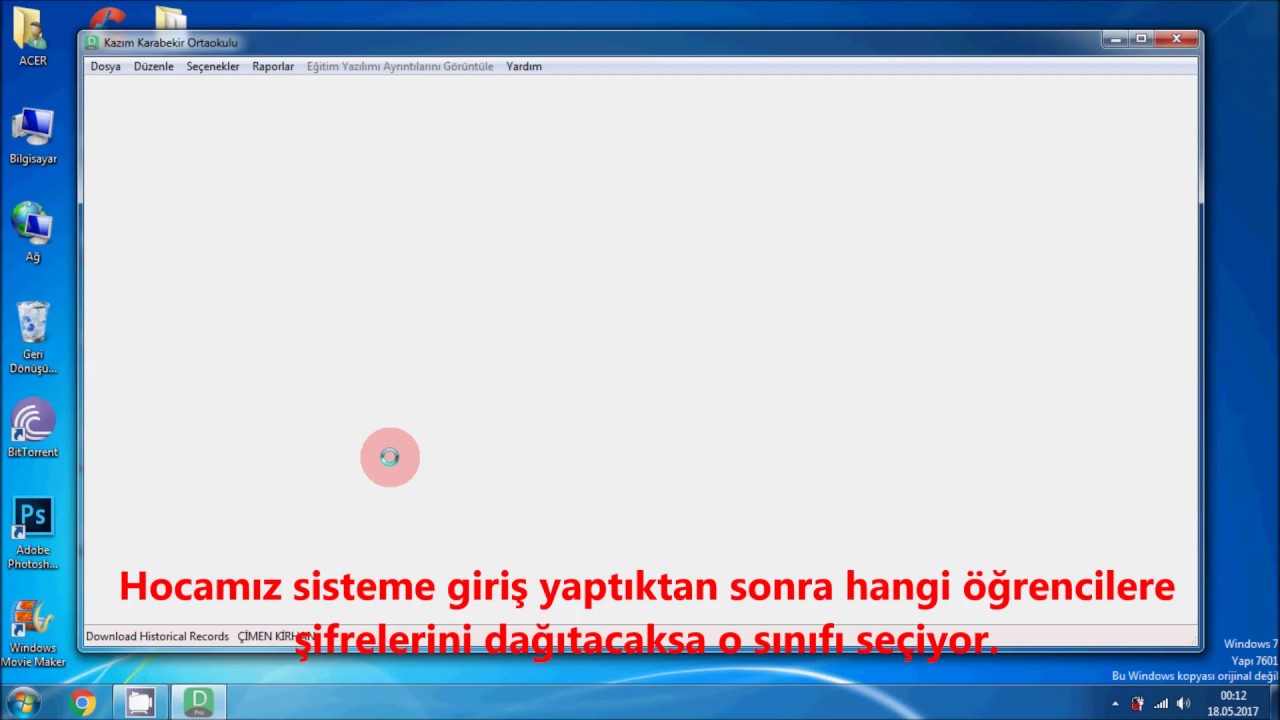Click the red flag Action Center tray icon
The height and width of the screenshot is (720, 1280).
pyautogui.click(x=1138, y=704)
